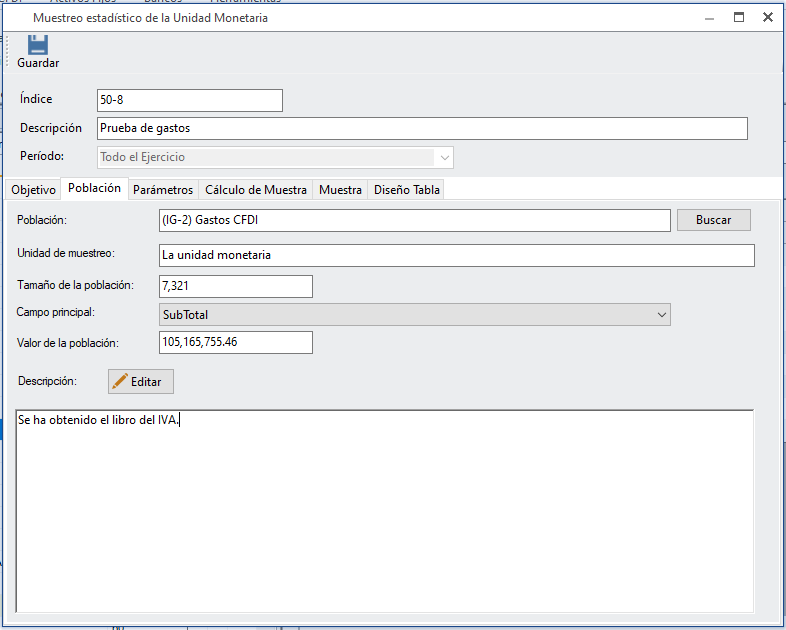Maximize the Muestreo estadístico window
The image size is (786, 630).
click(x=739, y=17)
